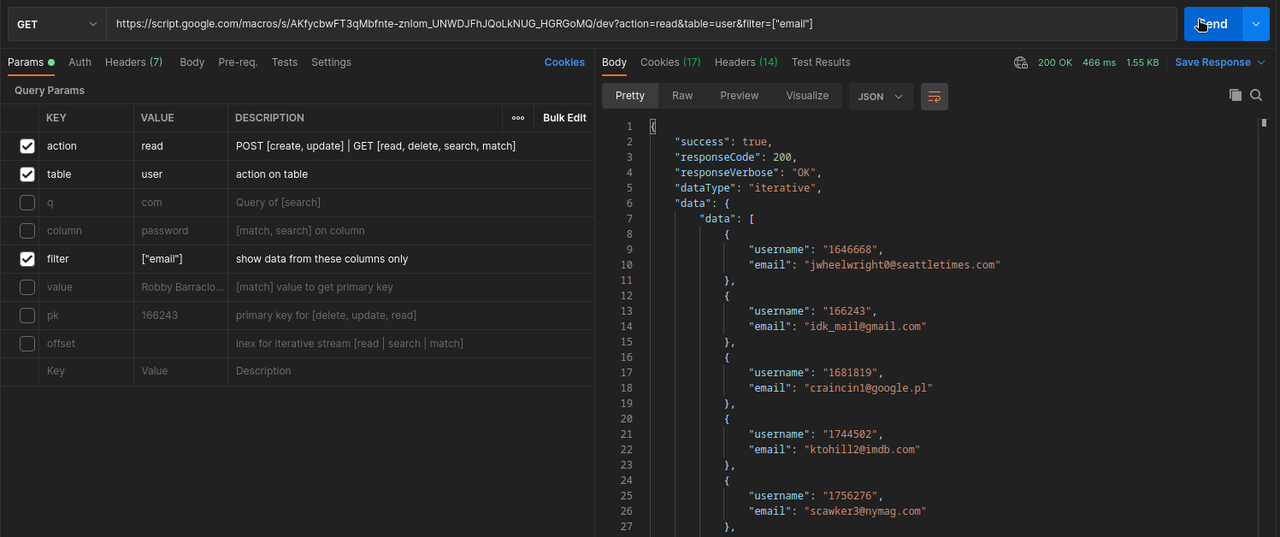Click the new Description input field

point(411,371)
